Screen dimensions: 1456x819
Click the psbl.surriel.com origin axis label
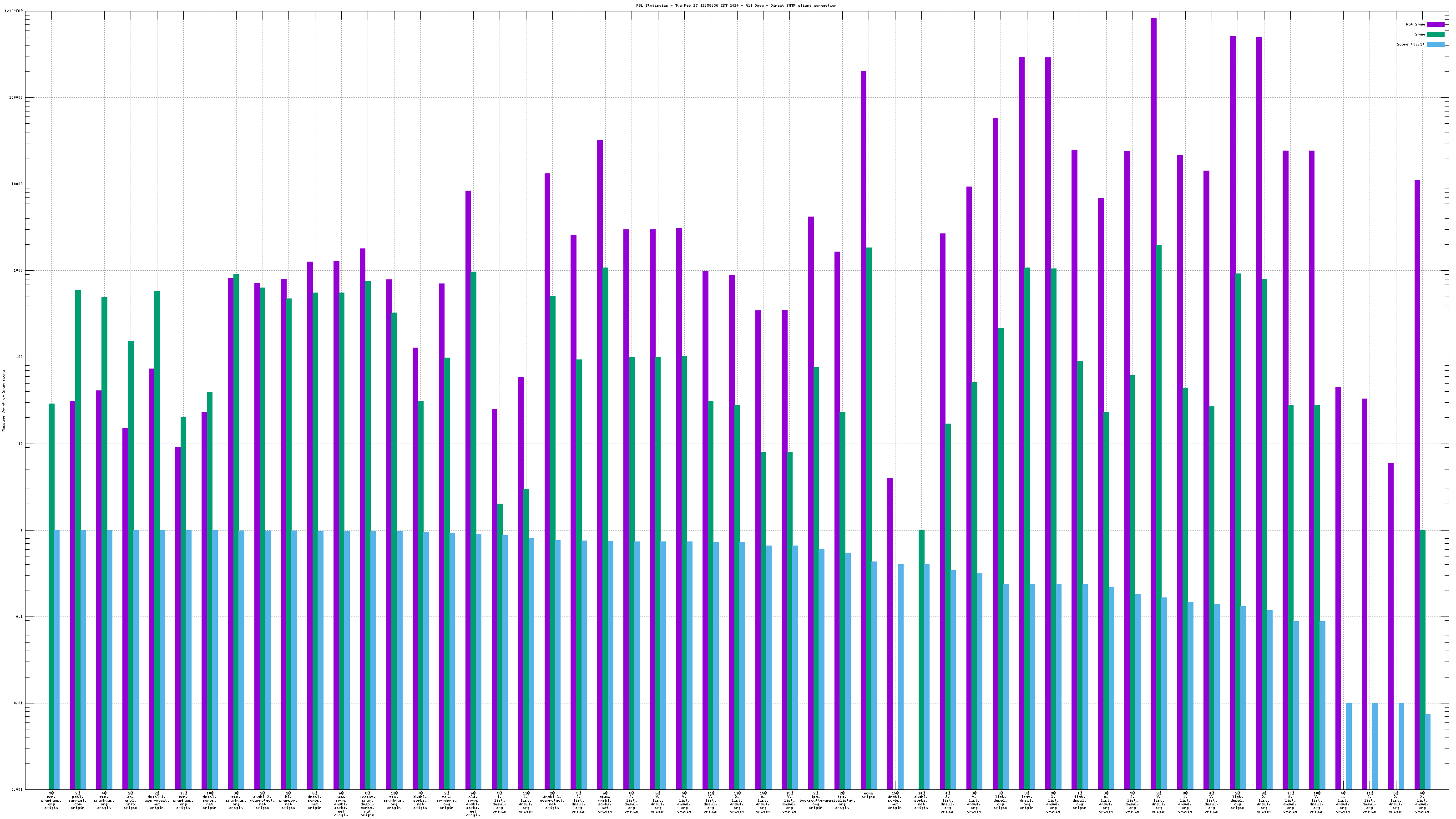pos(77,800)
